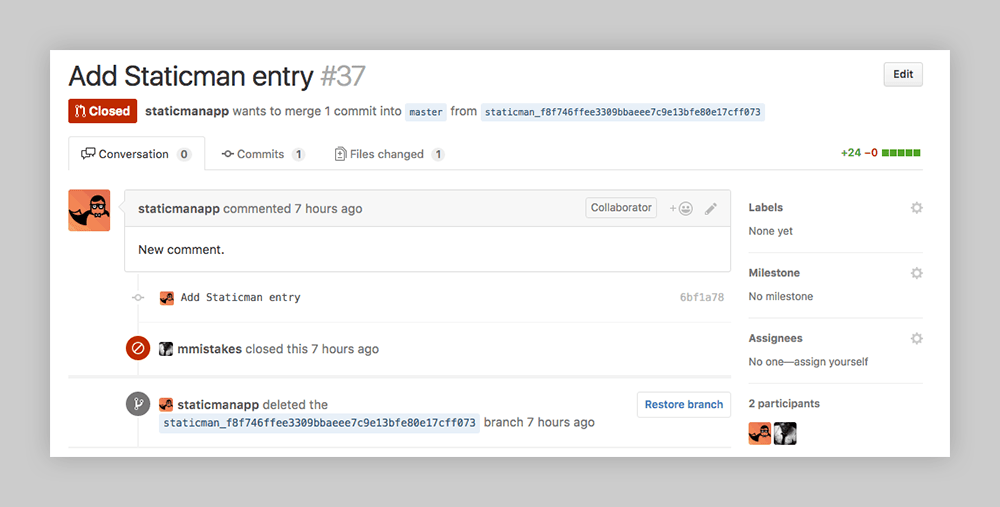This screenshot has width=1000, height=507.
Task: Click the 'Add Staticman entry #37' title
Action: 217,76
